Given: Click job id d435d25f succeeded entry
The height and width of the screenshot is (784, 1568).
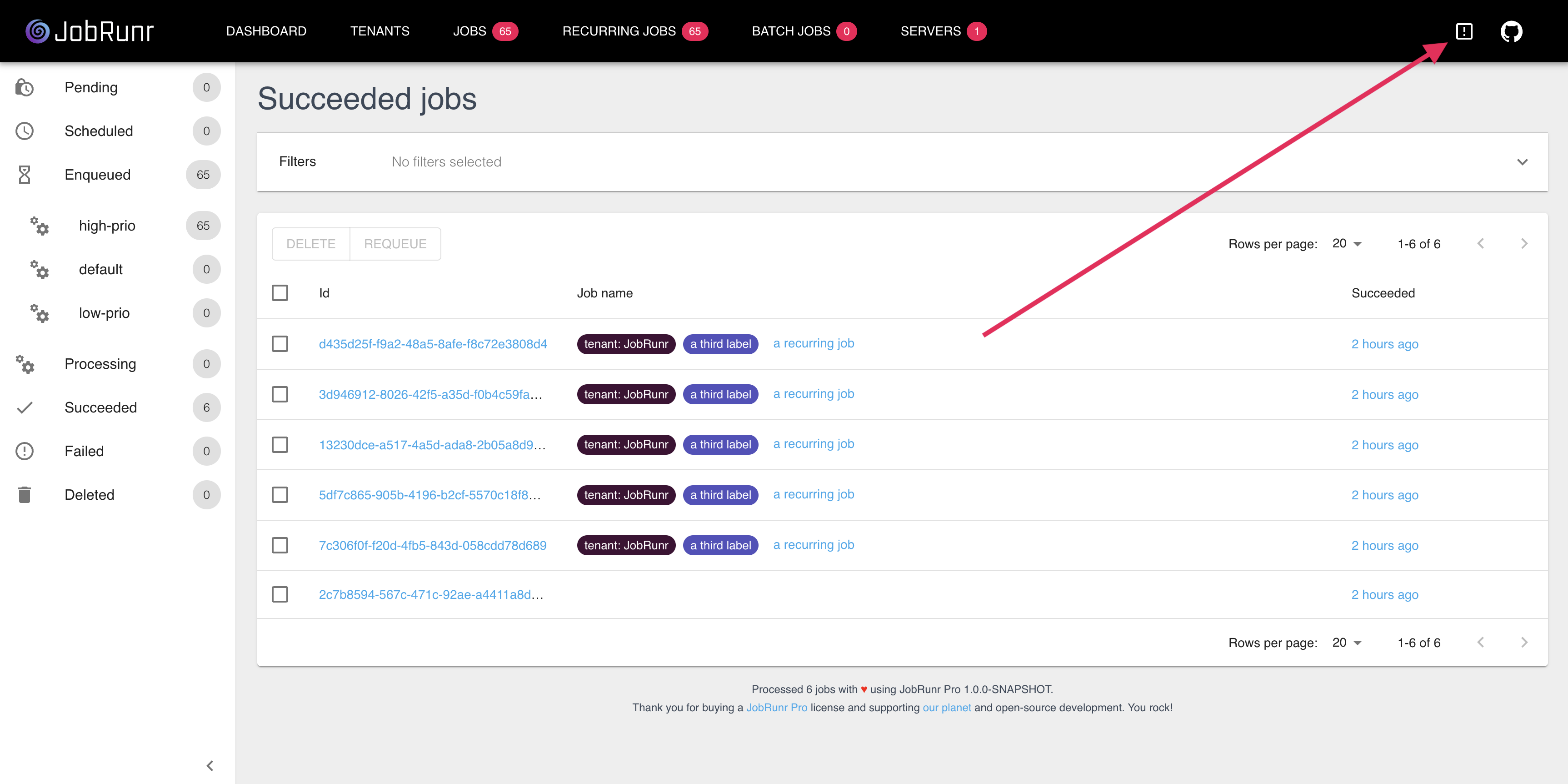Looking at the screenshot, I should (x=433, y=343).
